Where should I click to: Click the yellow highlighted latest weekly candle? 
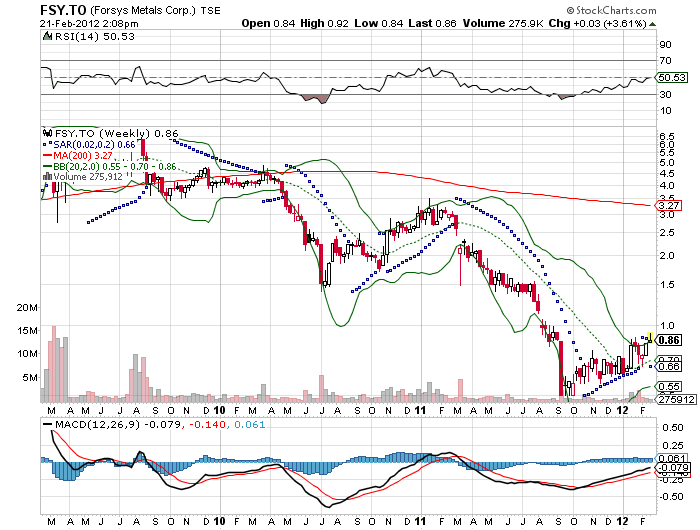(x=650, y=338)
